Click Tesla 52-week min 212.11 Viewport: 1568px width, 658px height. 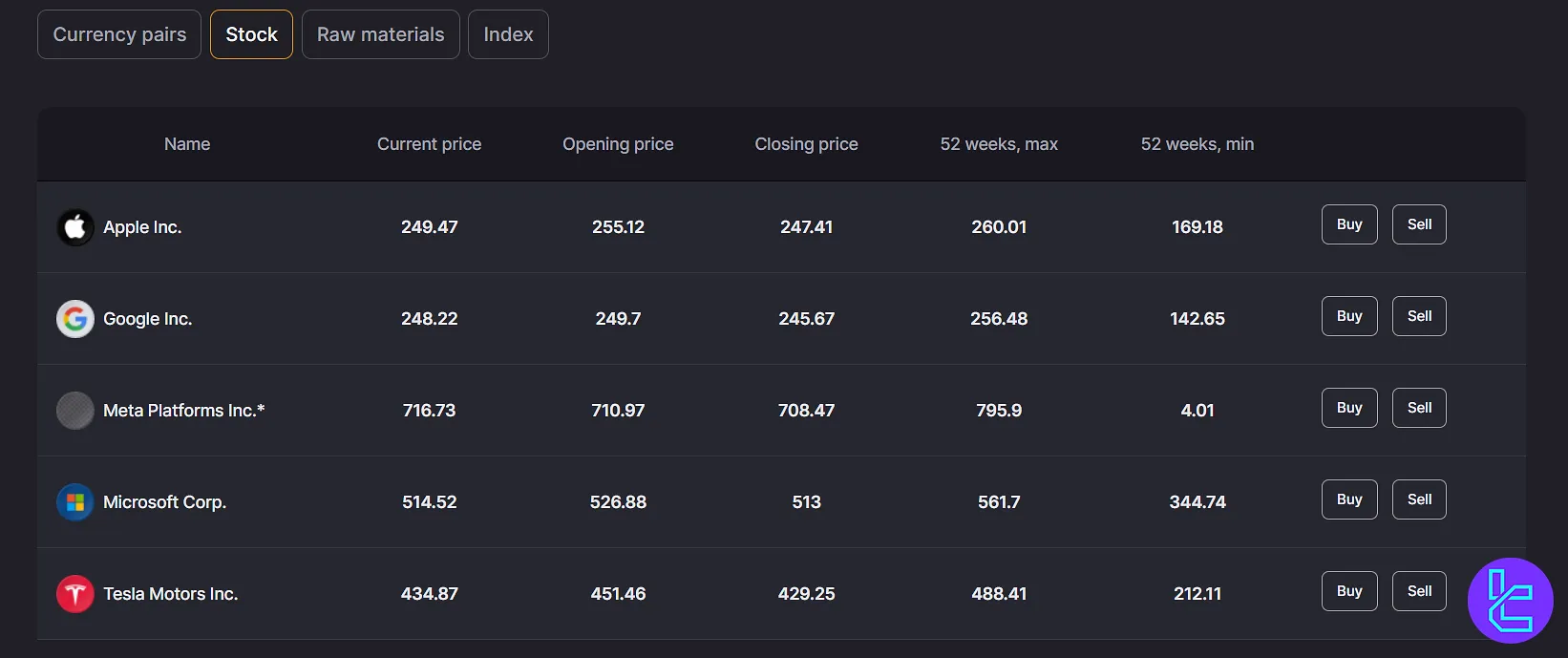[x=1197, y=594]
